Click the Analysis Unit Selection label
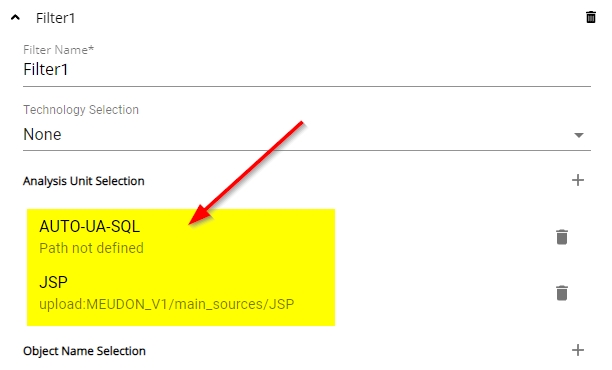The height and width of the screenshot is (370, 612). pos(84,181)
